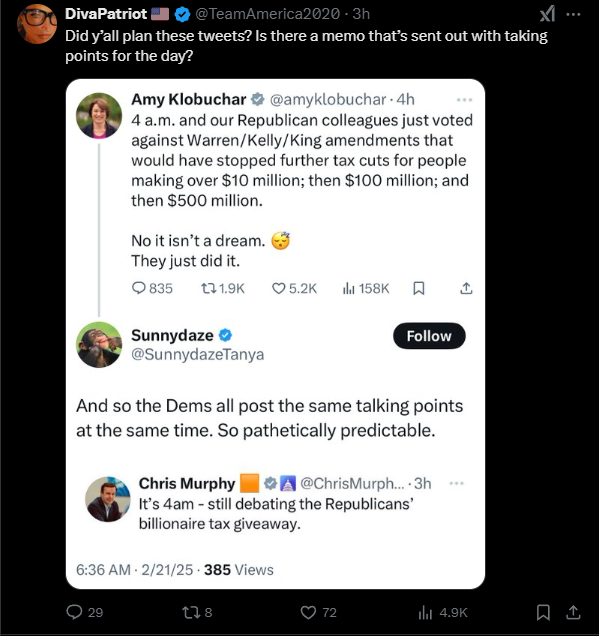Like the DivaPatriot tweet with 72 likes

(x=308, y=612)
